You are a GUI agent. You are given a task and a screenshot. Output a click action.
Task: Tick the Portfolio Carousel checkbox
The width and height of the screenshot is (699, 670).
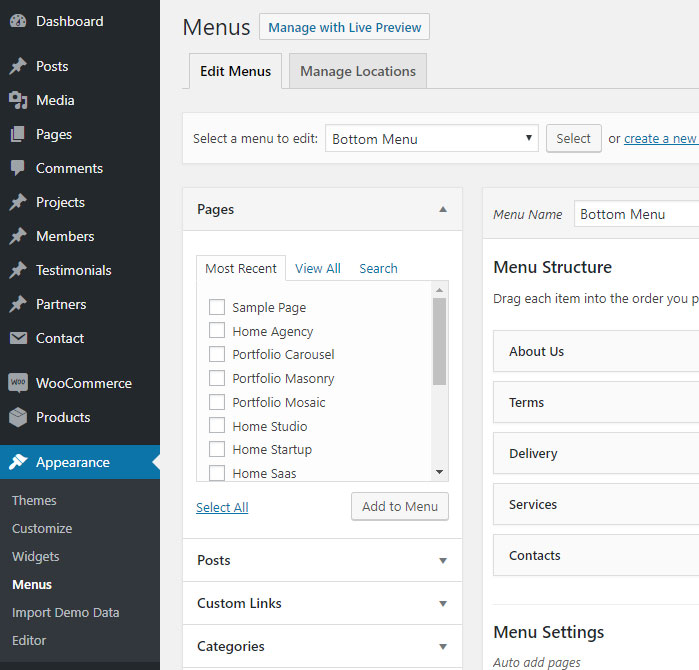216,354
